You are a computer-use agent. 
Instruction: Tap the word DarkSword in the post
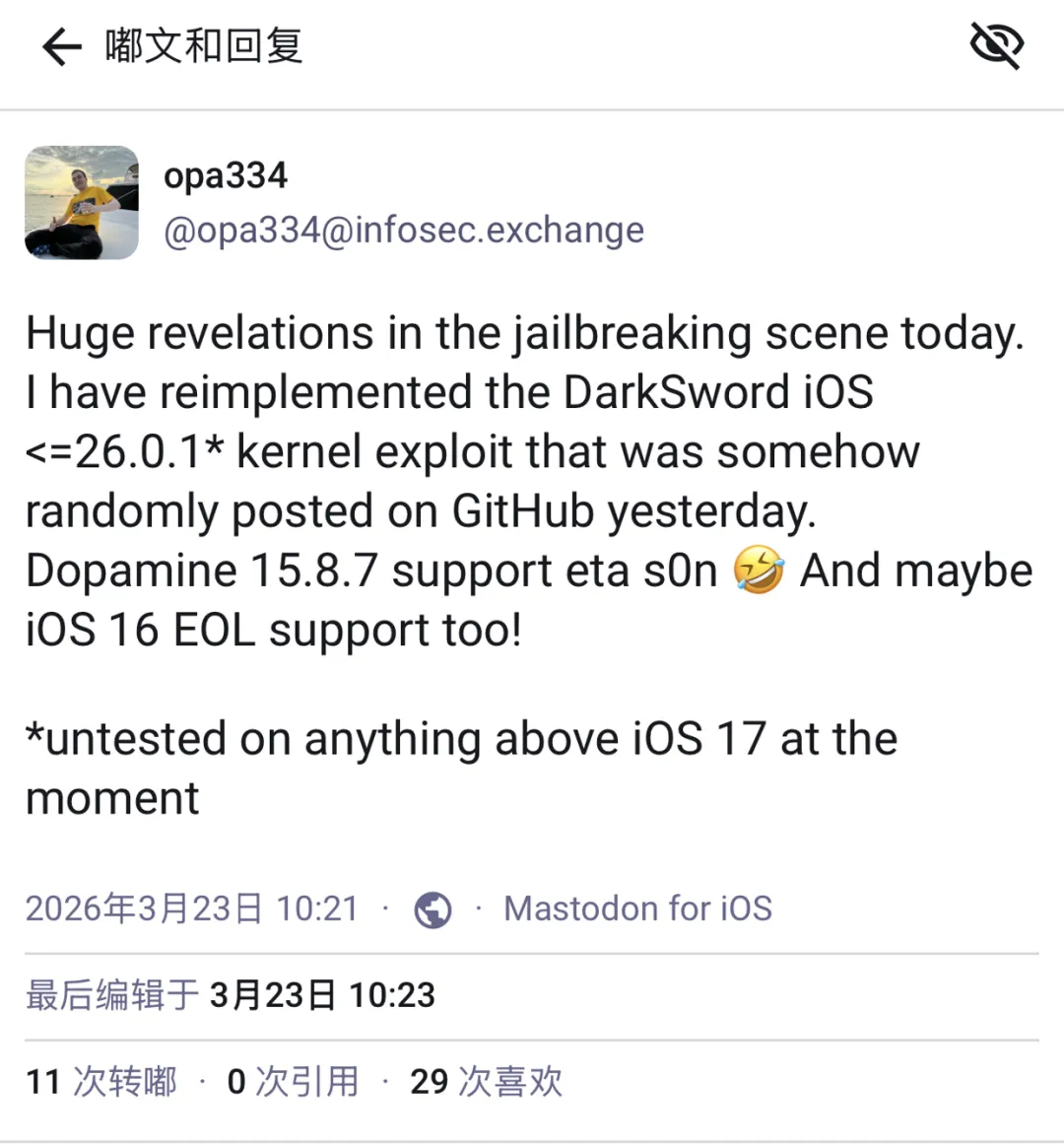point(676,392)
